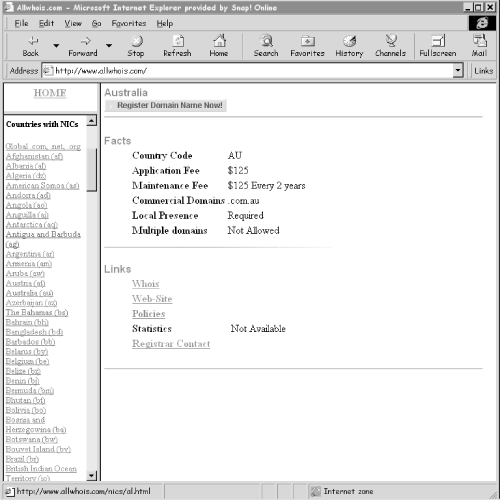Click the country list scroll up arrow

point(92,120)
